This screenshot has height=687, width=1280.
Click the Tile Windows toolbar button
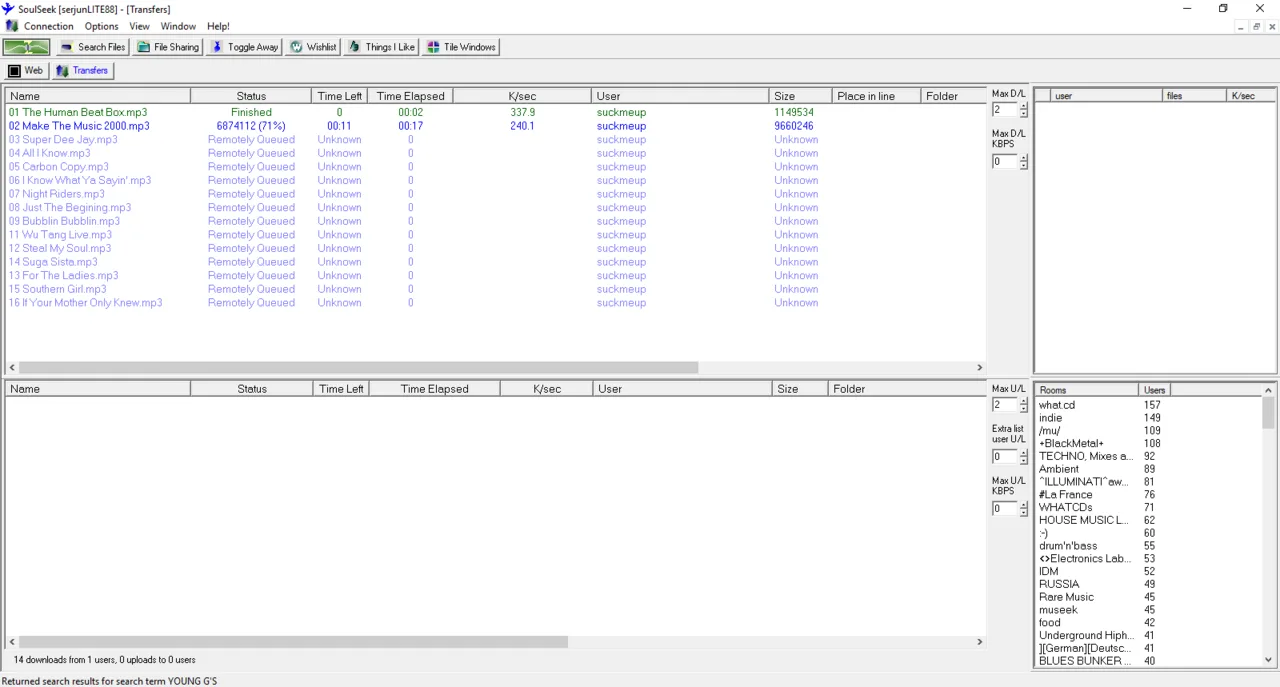pos(461,47)
